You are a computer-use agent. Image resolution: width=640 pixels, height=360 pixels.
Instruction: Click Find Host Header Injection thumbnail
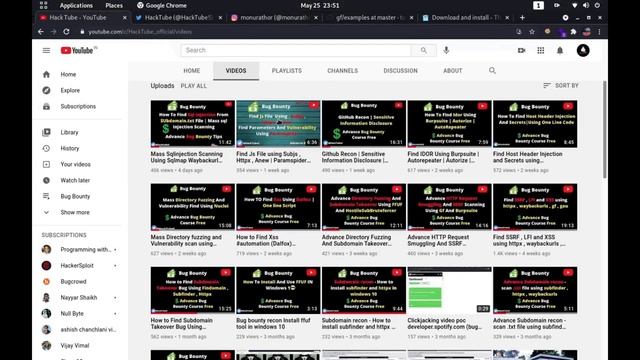click(x=535, y=124)
